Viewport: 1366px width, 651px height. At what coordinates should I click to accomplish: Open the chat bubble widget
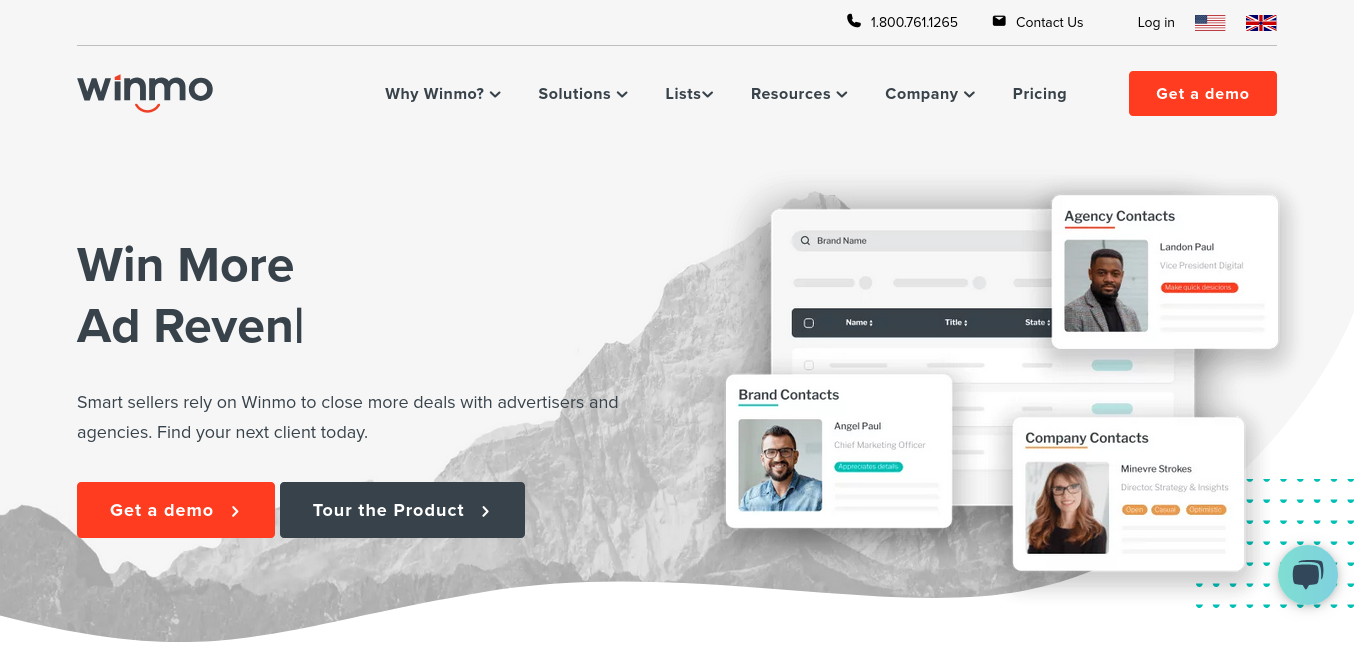(1308, 575)
